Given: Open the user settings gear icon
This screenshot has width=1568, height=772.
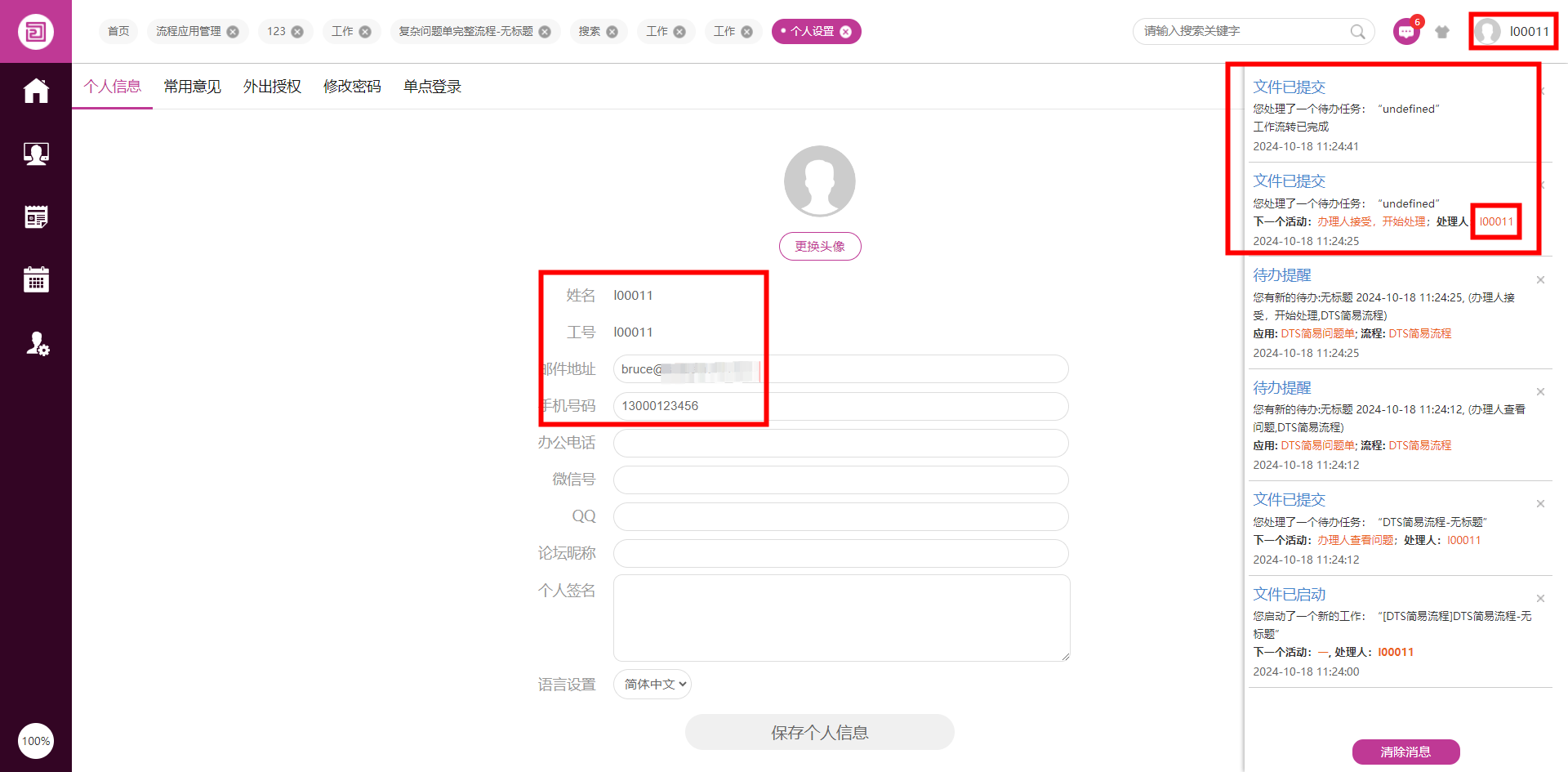Looking at the screenshot, I should [x=37, y=343].
